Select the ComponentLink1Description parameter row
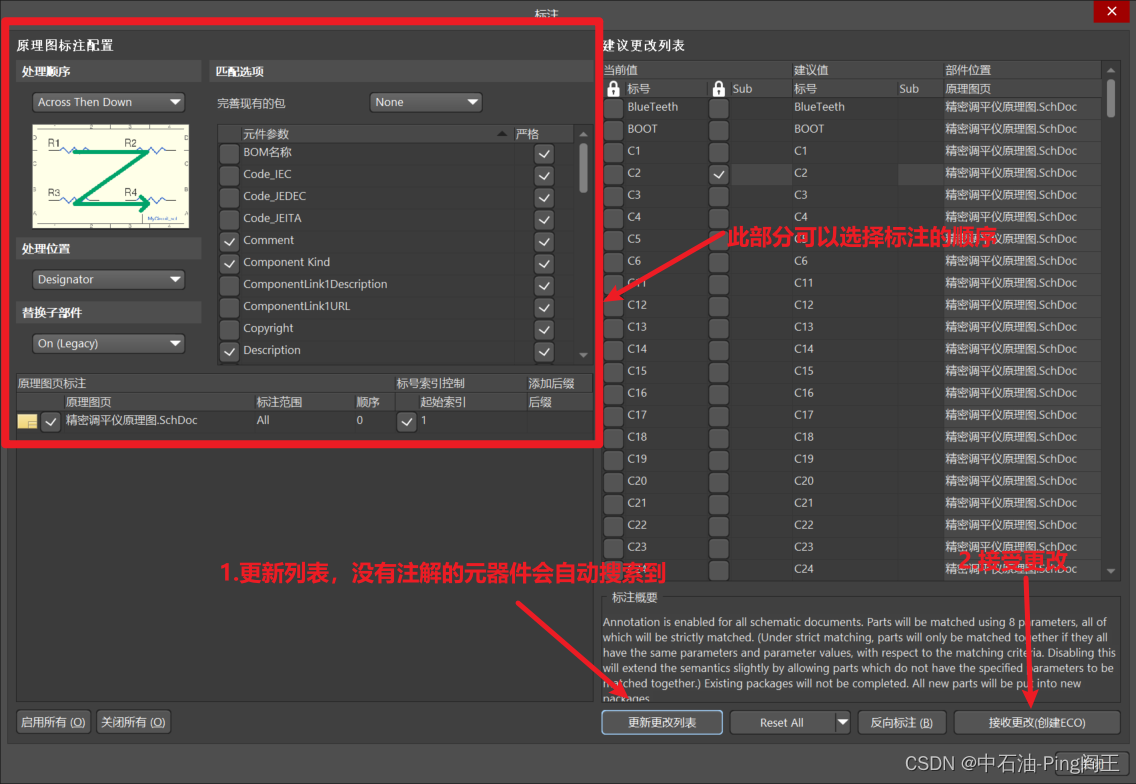This screenshot has height=784, width=1136. point(377,284)
